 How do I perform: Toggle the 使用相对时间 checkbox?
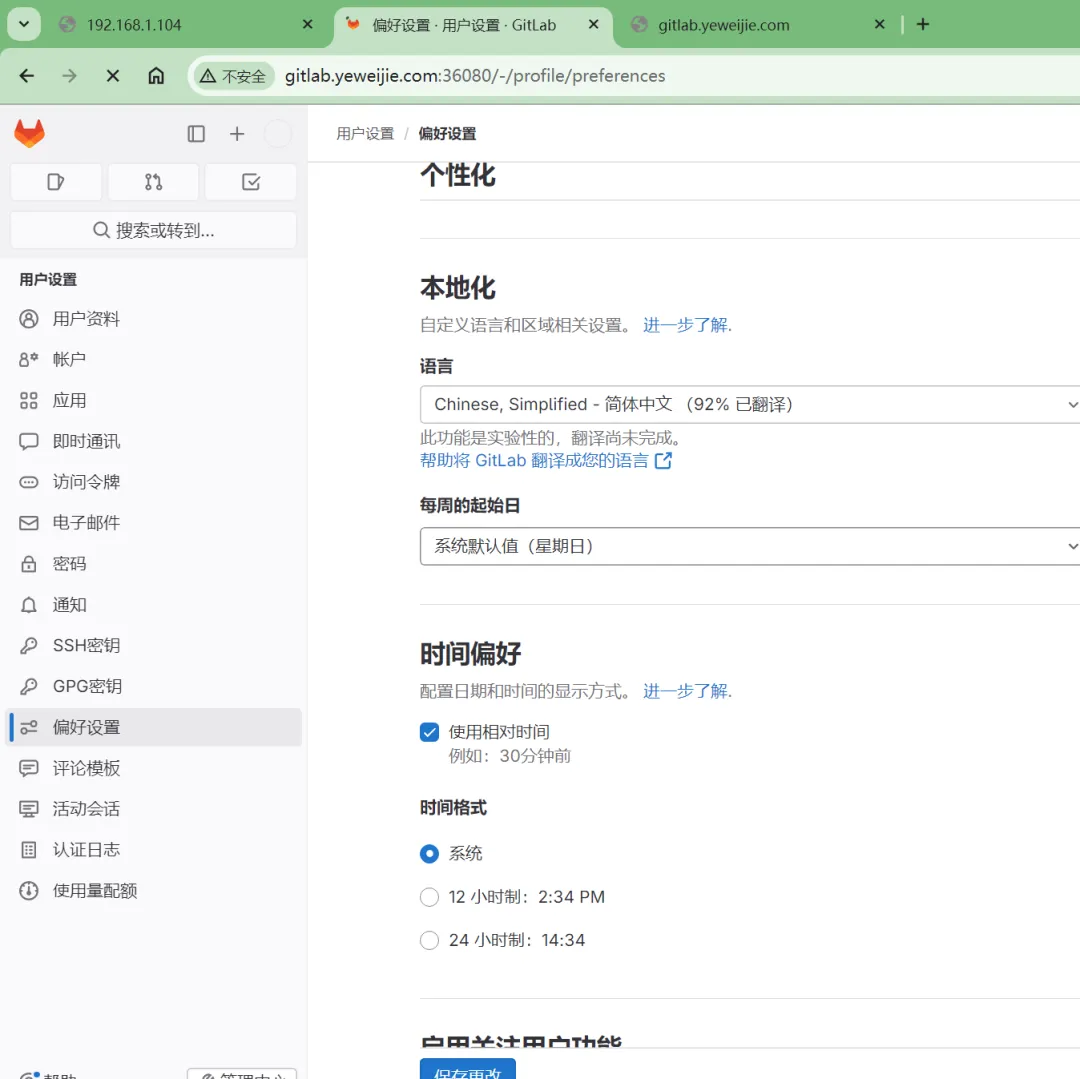pos(430,732)
